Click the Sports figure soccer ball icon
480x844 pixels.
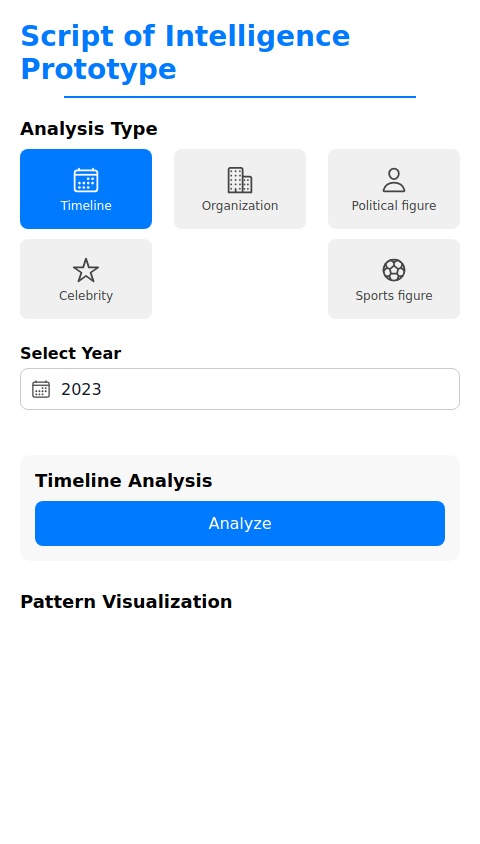pyautogui.click(x=394, y=270)
